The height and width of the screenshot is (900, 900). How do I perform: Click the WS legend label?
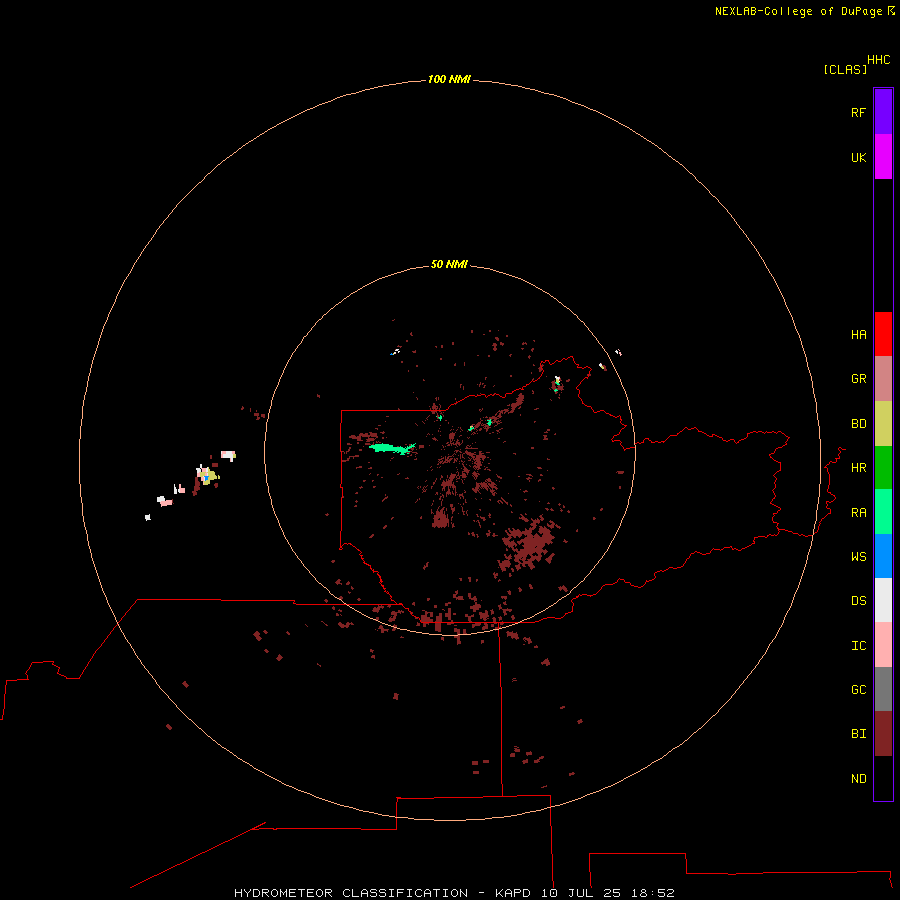tap(859, 556)
